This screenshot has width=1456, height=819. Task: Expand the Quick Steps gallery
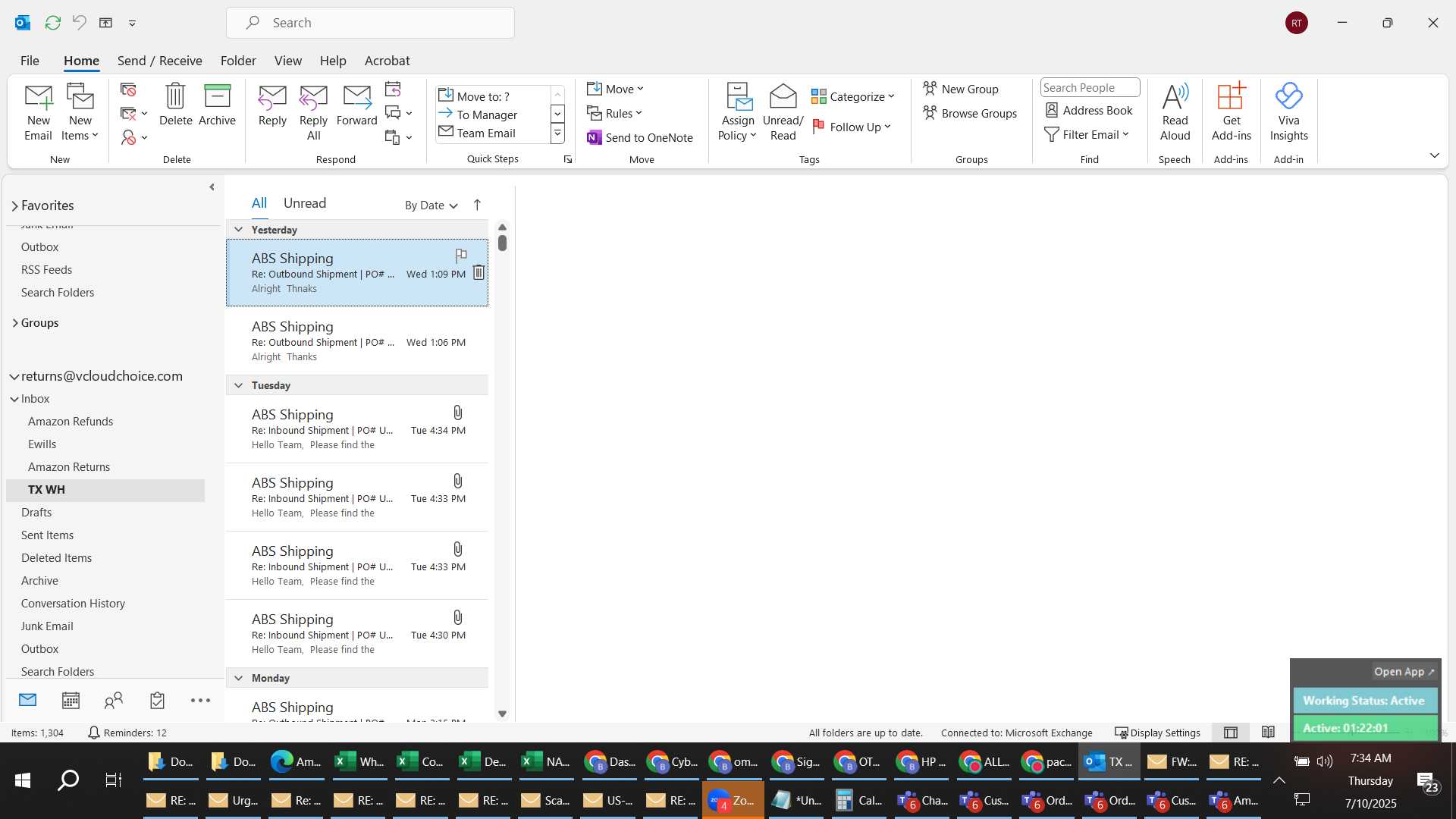click(x=557, y=133)
